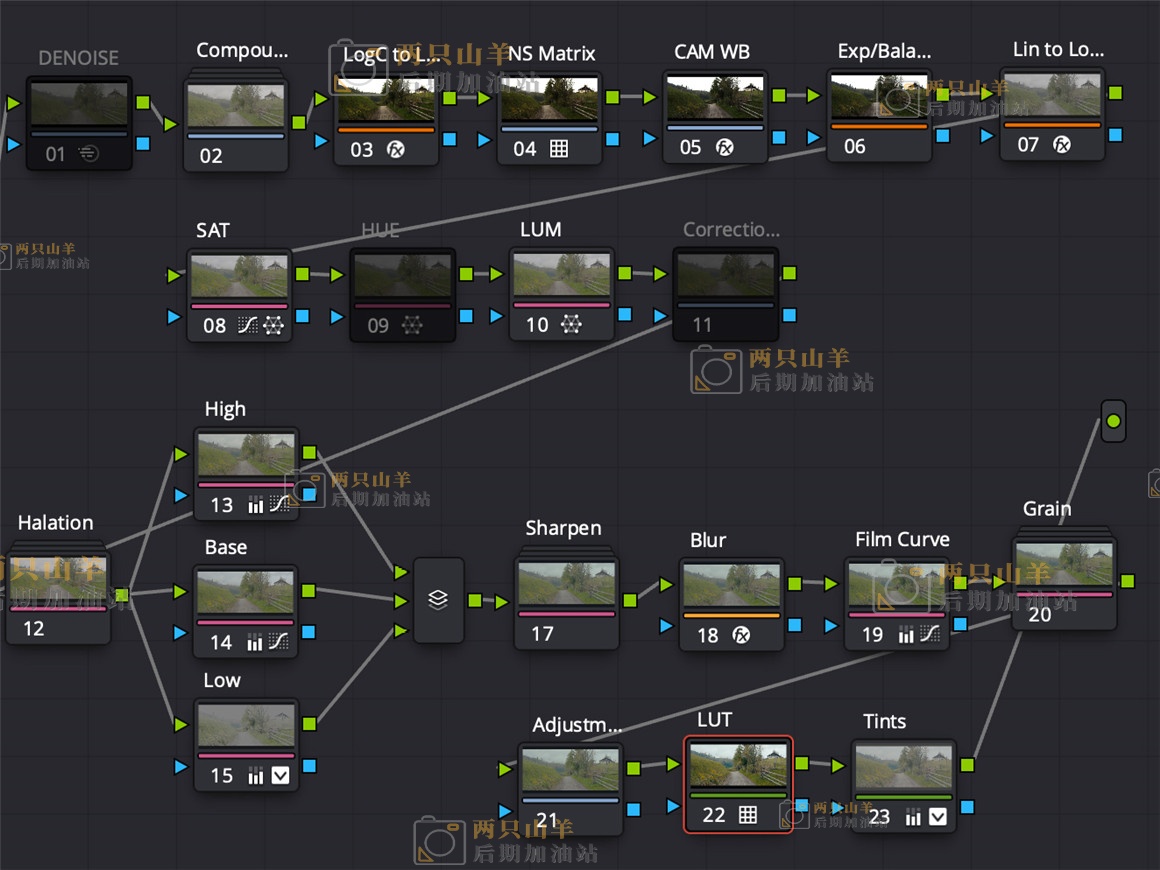Click the chevron box icon on Tints node
This screenshot has height=870, width=1160.
(937, 817)
